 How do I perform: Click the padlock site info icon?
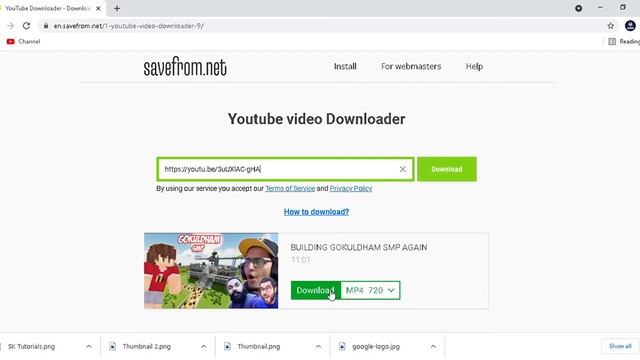pos(46,26)
